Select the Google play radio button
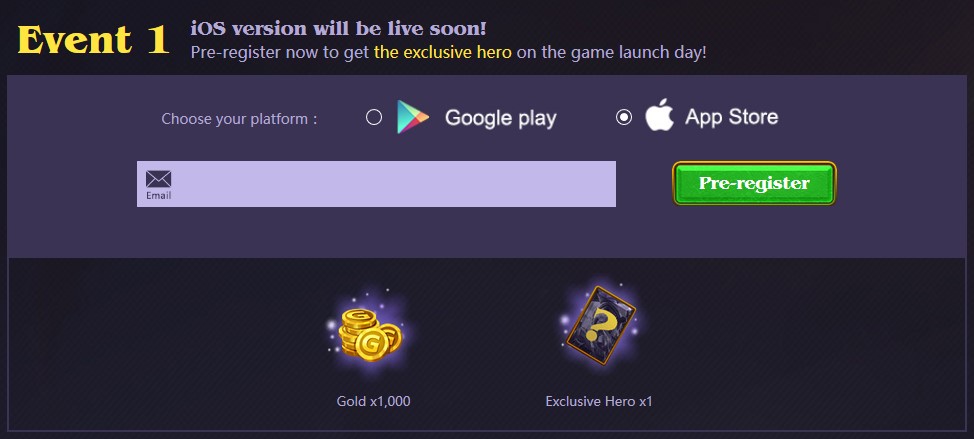Image resolution: width=974 pixels, height=439 pixels. pyautogui.click(x=374, y=117)
